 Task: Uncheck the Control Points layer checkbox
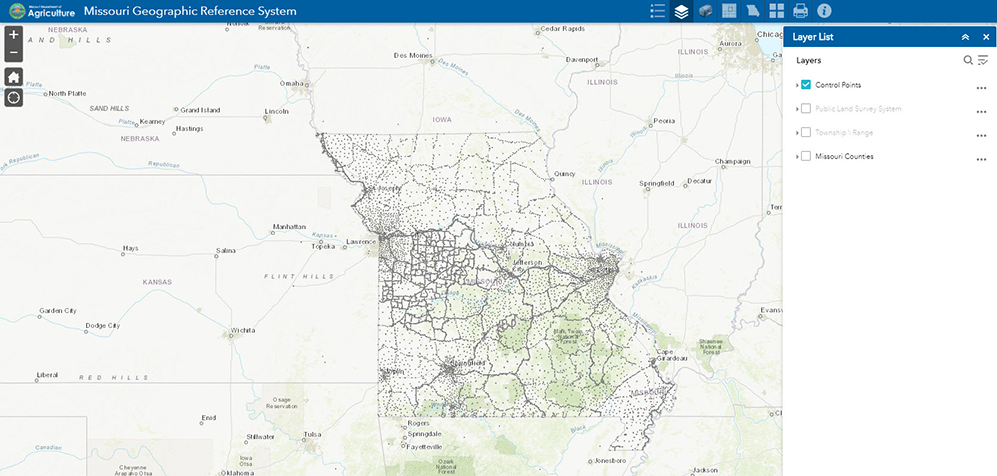tap(806, 86)
